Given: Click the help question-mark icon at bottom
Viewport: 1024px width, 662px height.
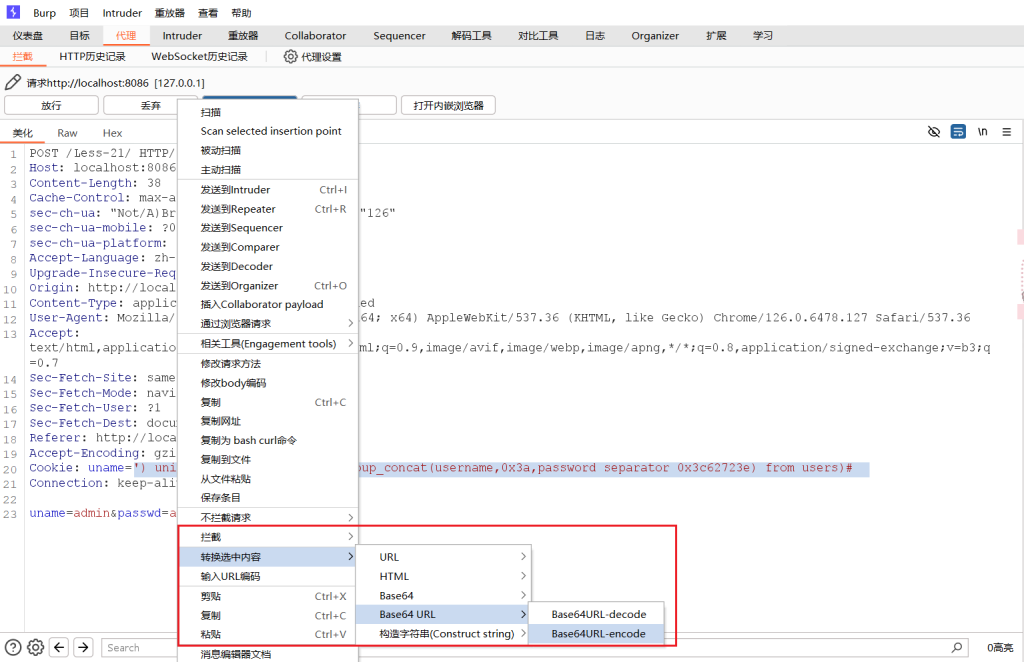Looking at the screenshot, I should coord(13,647).
